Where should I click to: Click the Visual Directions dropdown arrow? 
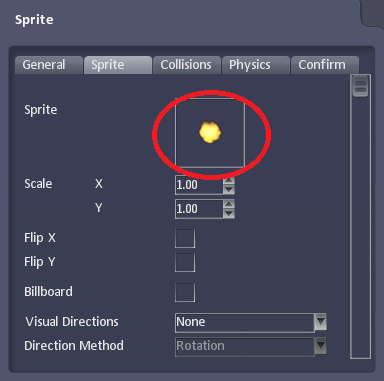[321, 322]
